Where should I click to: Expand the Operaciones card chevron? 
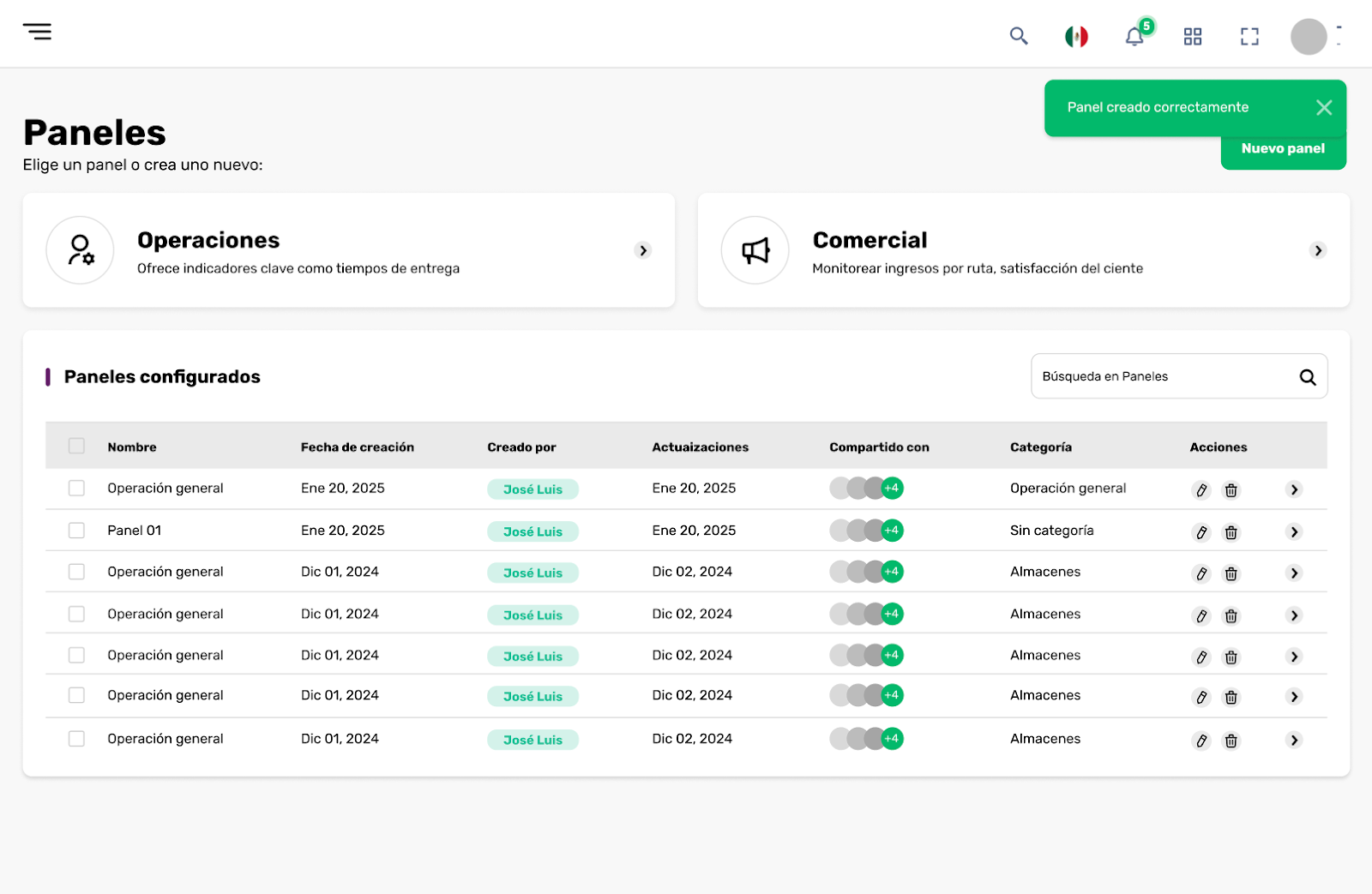tap(643, 250)
